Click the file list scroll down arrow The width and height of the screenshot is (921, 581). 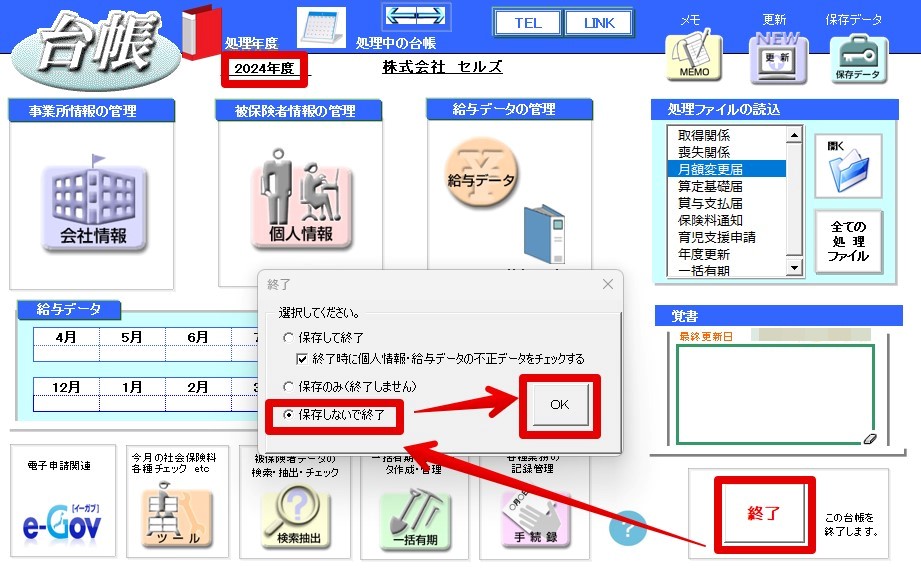click(x=794, y=268)
